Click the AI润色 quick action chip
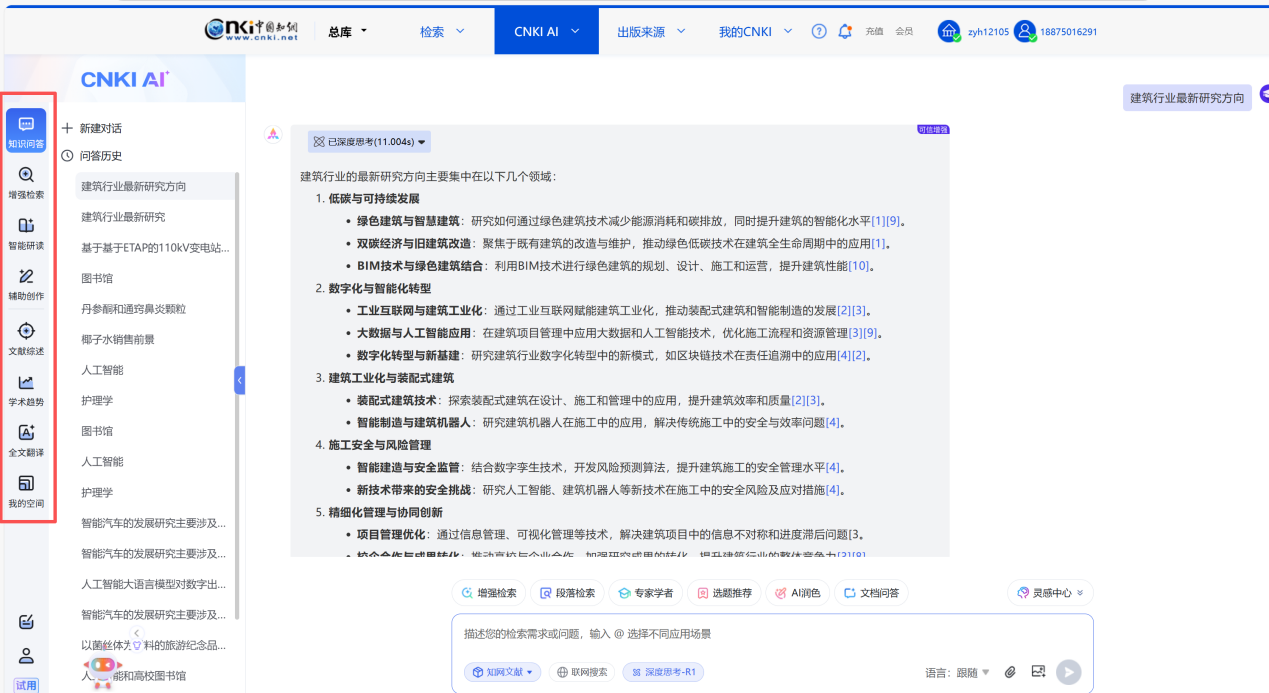 coord(797,593)
